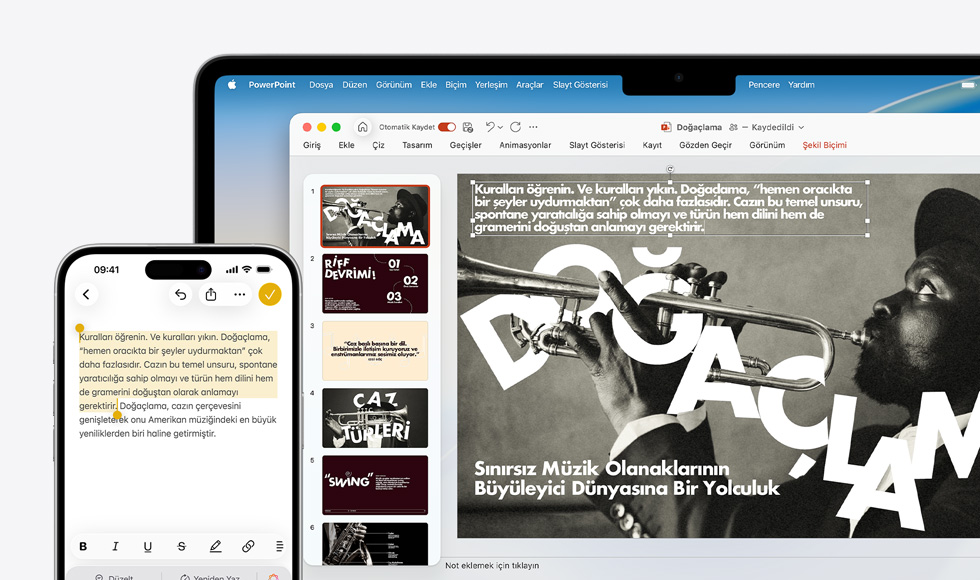Insert a link using the link icon
980x580 pixels.
(x=248, y=546)
